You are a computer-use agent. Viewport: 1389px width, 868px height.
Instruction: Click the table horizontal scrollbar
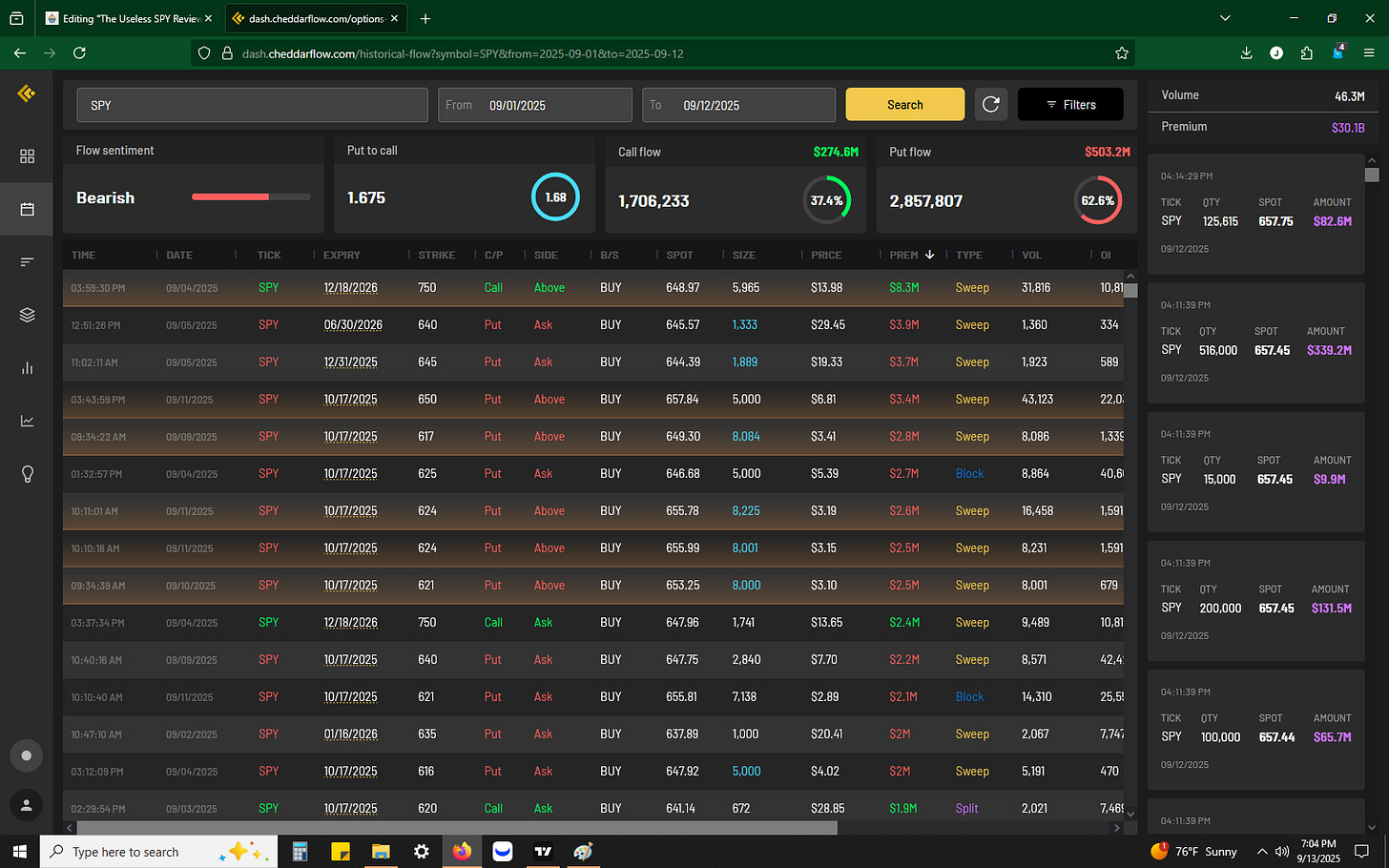pyautogui.click(x=457, y=828)
